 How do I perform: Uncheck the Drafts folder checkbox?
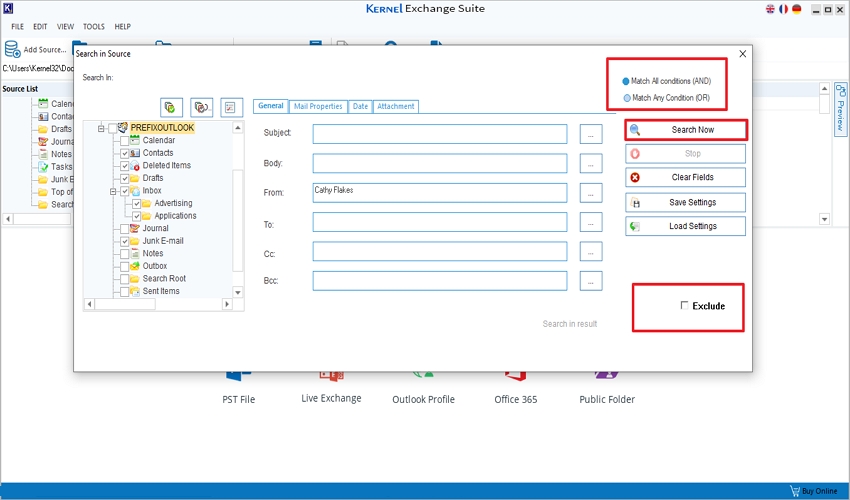tap(125, 178)
